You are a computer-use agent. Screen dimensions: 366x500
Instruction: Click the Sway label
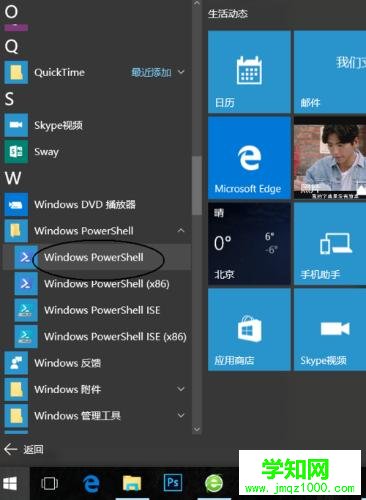coord(46,152)
